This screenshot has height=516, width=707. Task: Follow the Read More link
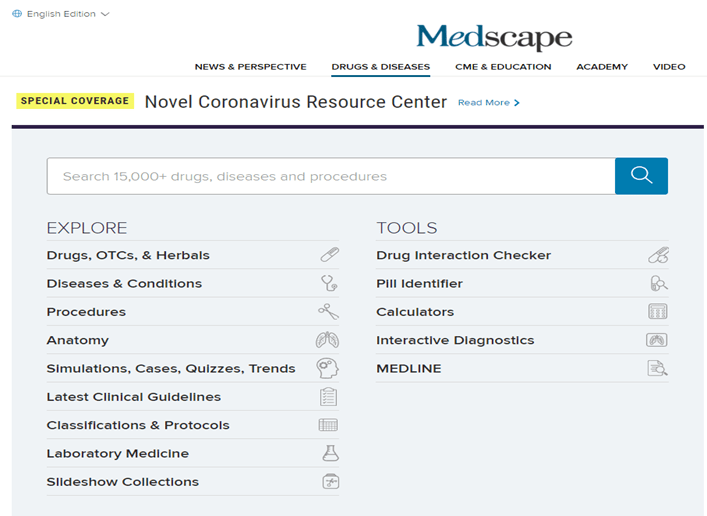point(489,103)
